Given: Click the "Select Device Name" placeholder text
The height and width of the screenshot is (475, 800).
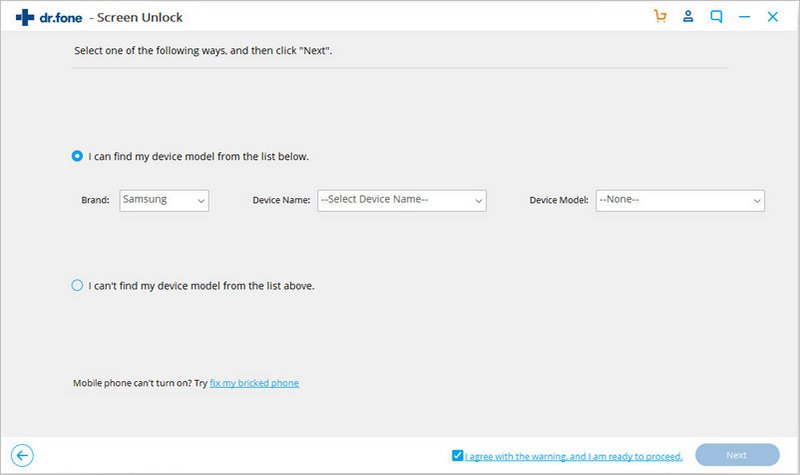Looking at the screenshot, I should (x=375, y=200).
